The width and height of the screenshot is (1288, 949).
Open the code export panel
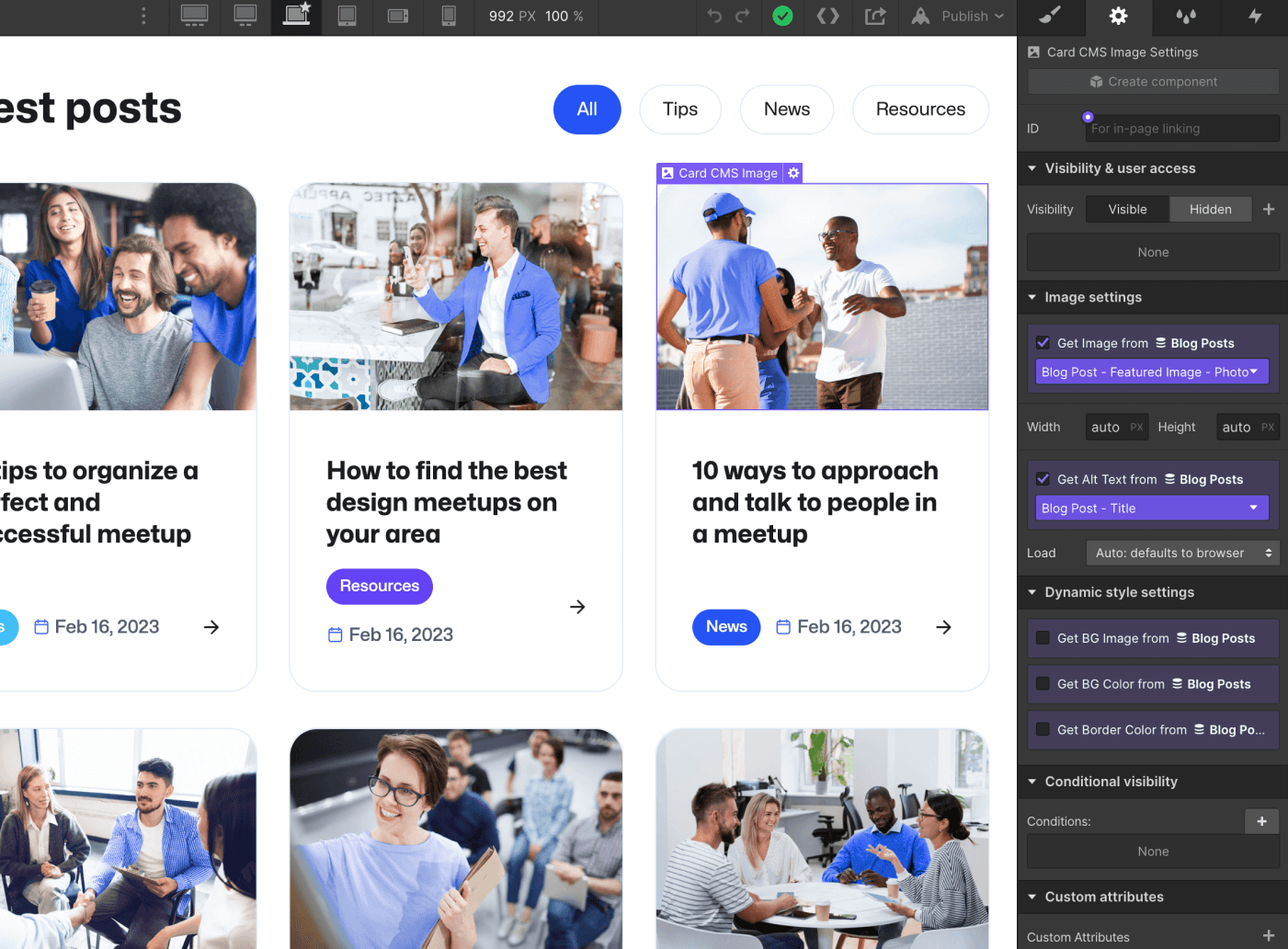[827, 17]
